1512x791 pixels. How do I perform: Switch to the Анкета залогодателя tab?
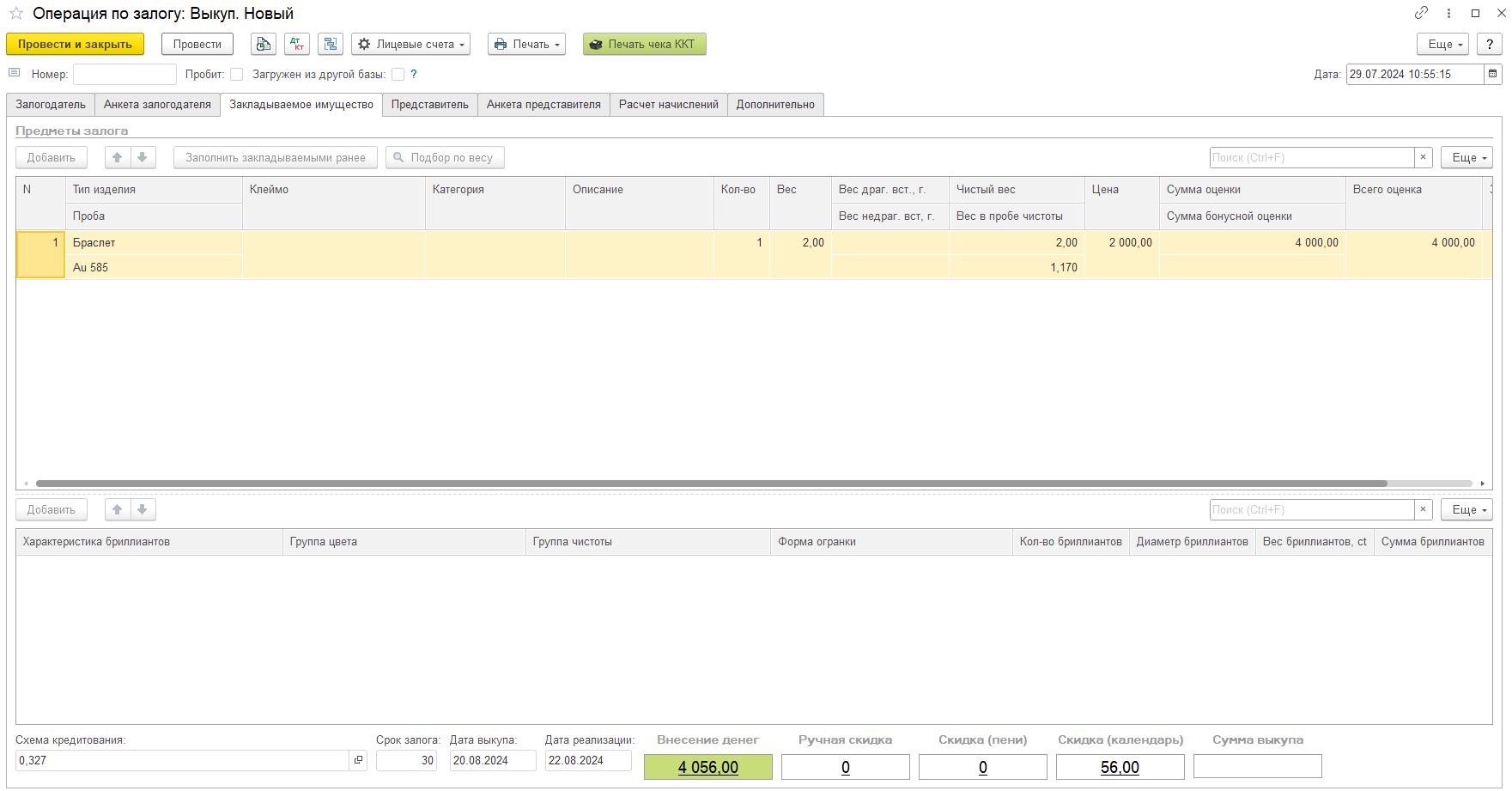click(157, 105)
